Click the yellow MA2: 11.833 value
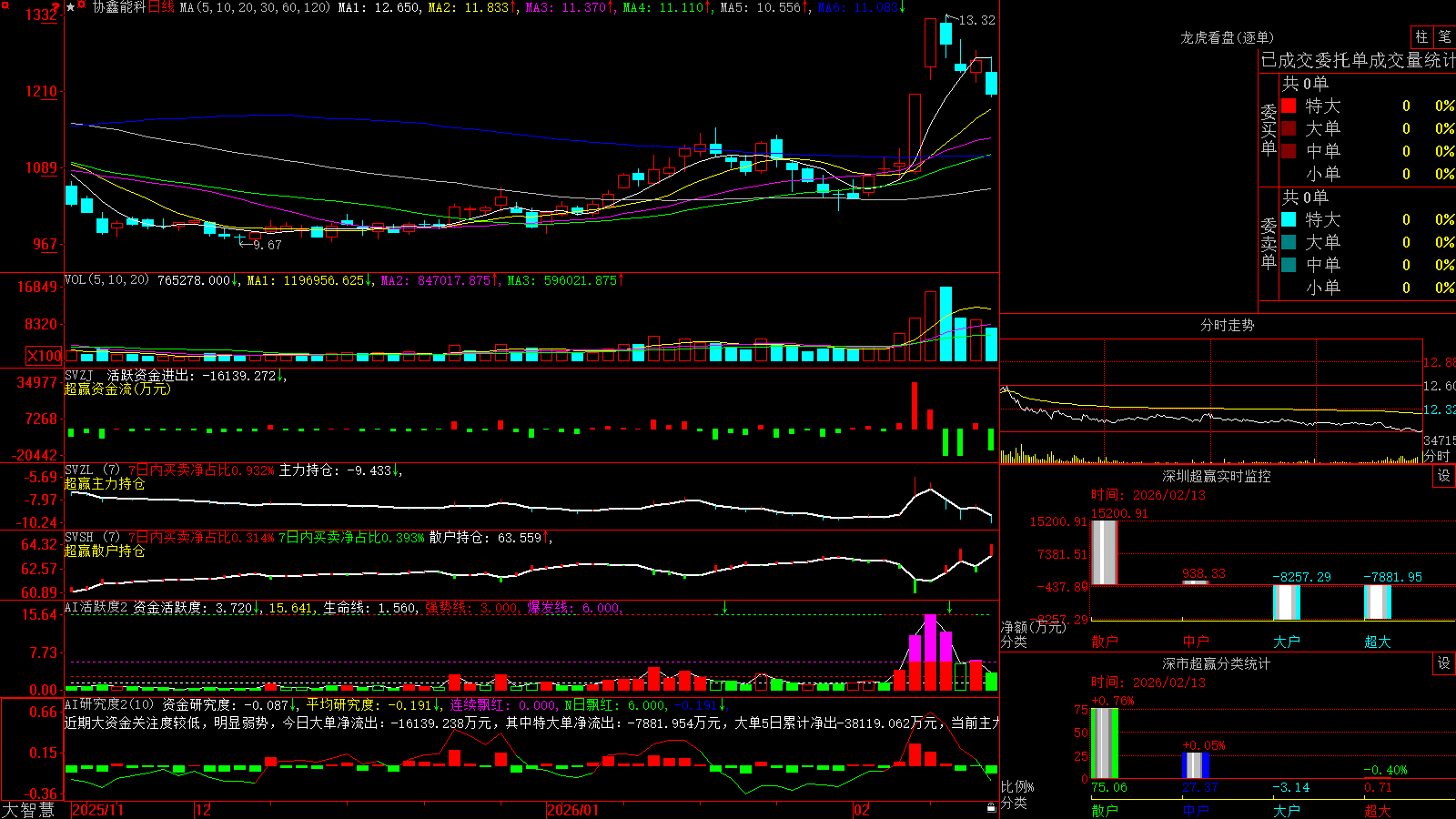The width and height of the screenshot is (1456, 819). click(469, 7)
